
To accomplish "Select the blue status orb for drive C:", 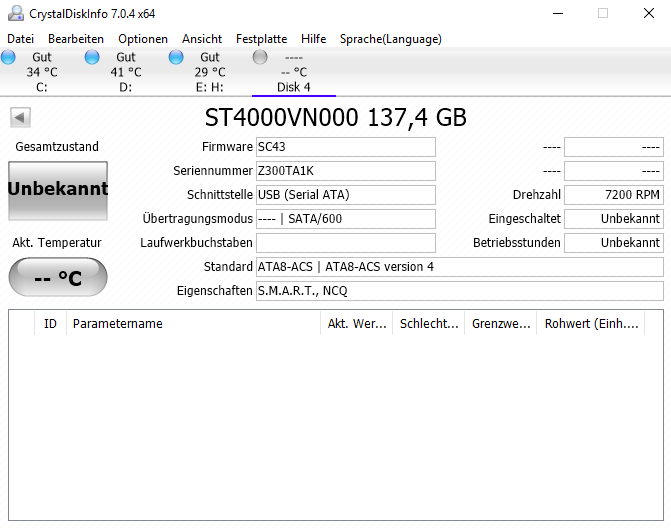I will (x=8, y=57).
